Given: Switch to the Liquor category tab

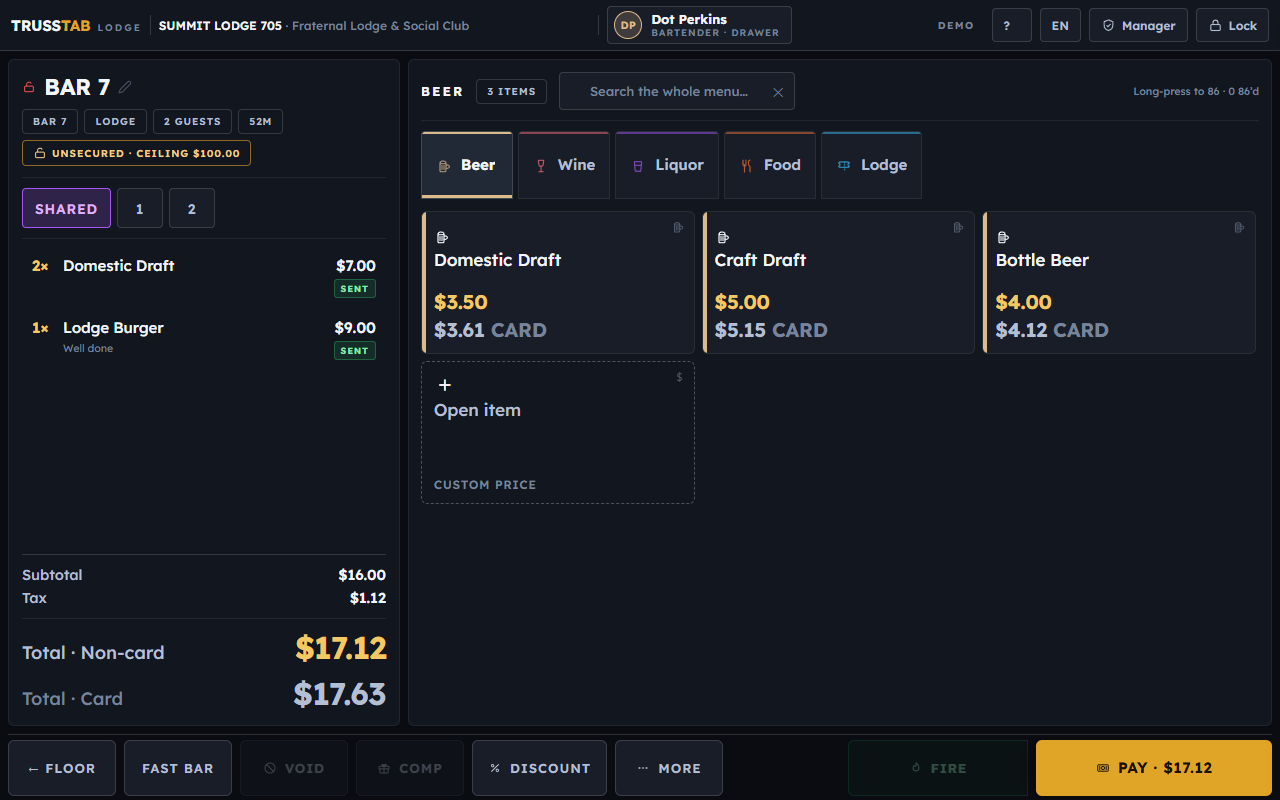Looking at the screenshot, I should 667,165.
